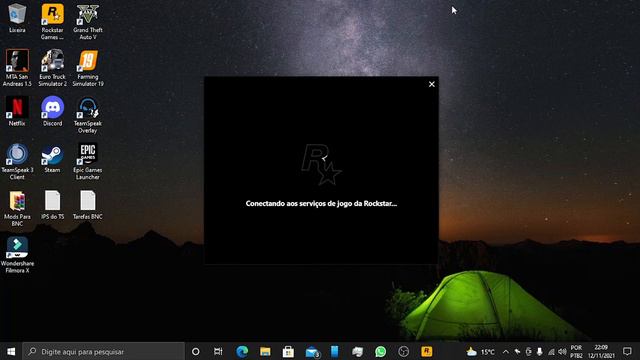Open the gray stacked-pages taskbar app
This screenshot has width=640, height=360.
point(358,351)
